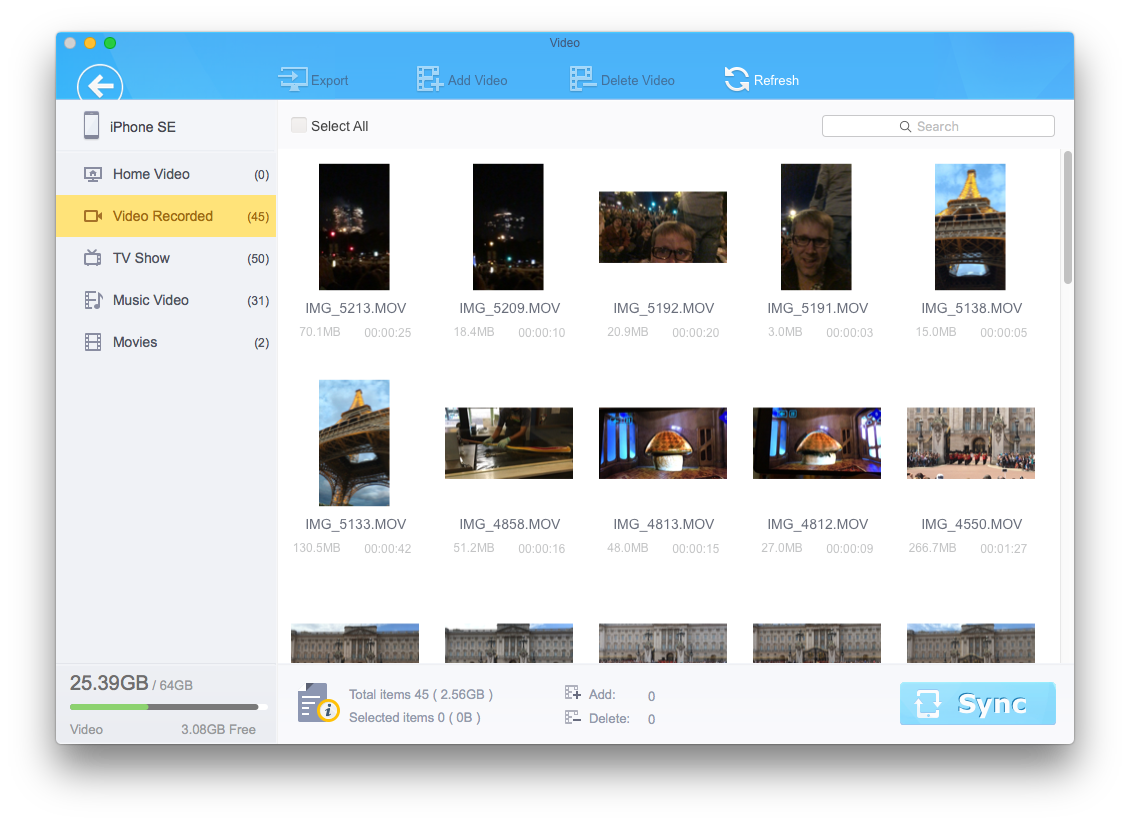Select the iPhone SE device entry
The image size is (1130, 824).
pyautogui.click(x=140, y=126)
